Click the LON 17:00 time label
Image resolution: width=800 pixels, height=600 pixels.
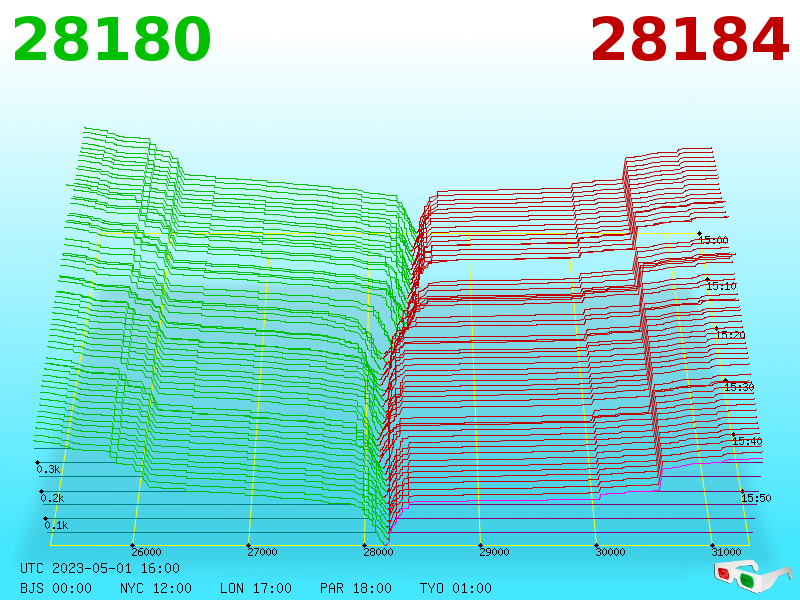(x=256, y=588)
